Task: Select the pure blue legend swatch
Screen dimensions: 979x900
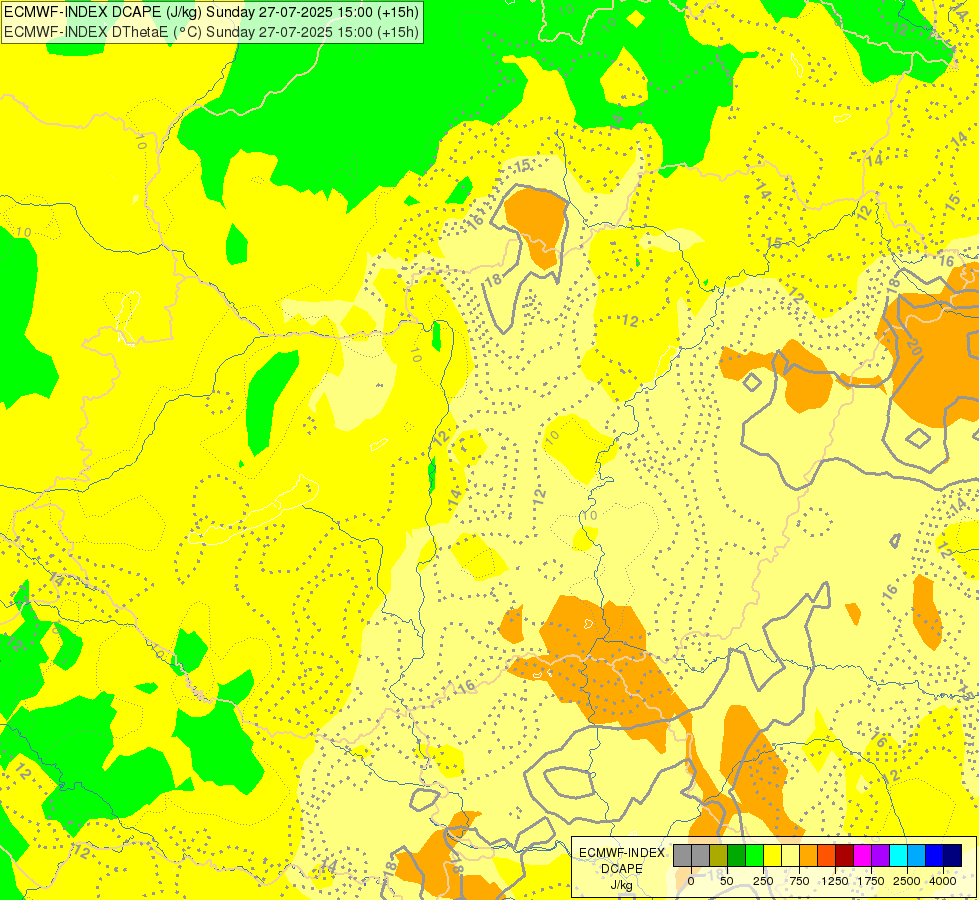Action: point(935,855)
